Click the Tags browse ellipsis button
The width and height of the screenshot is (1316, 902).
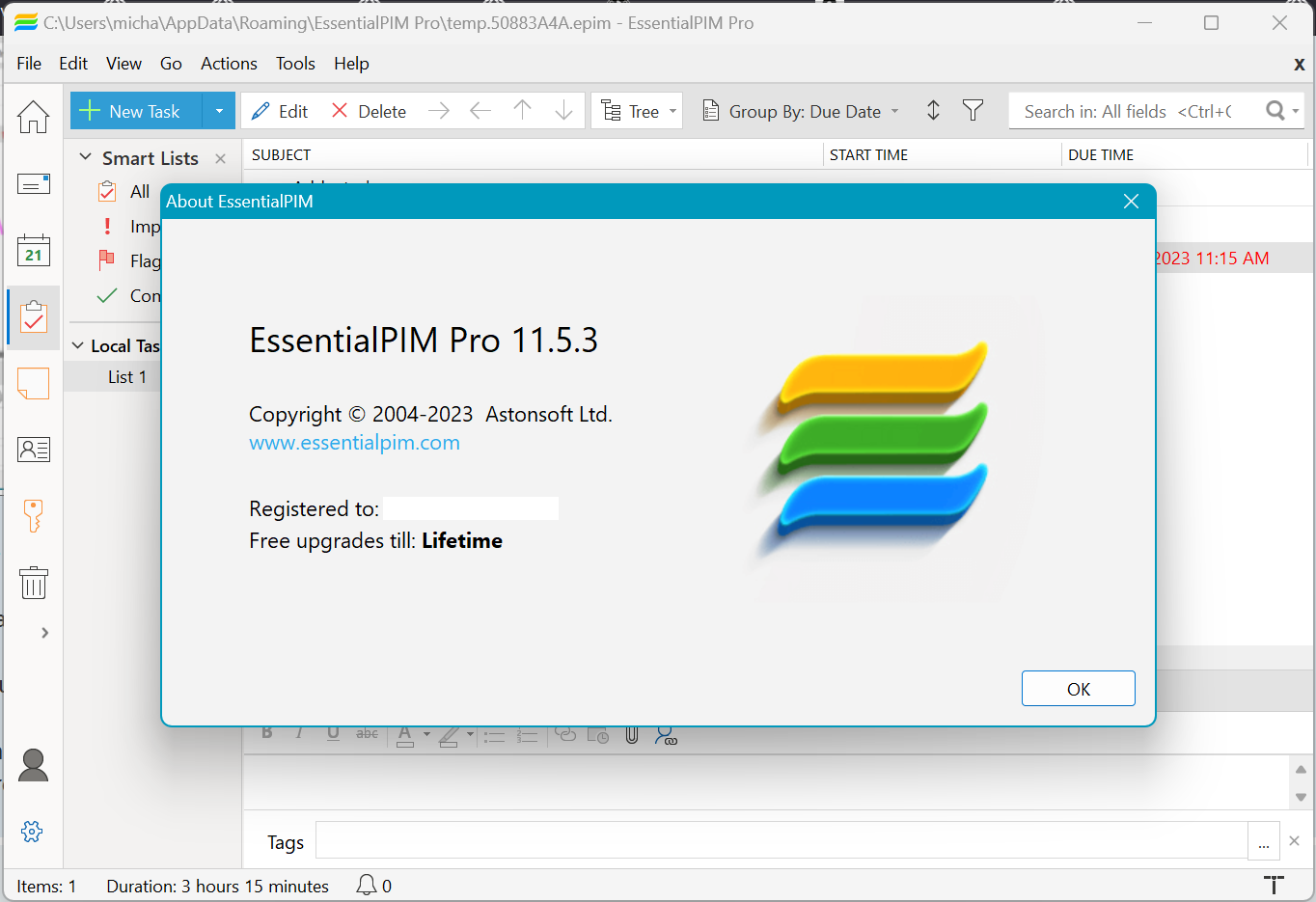coord(1263,841)
